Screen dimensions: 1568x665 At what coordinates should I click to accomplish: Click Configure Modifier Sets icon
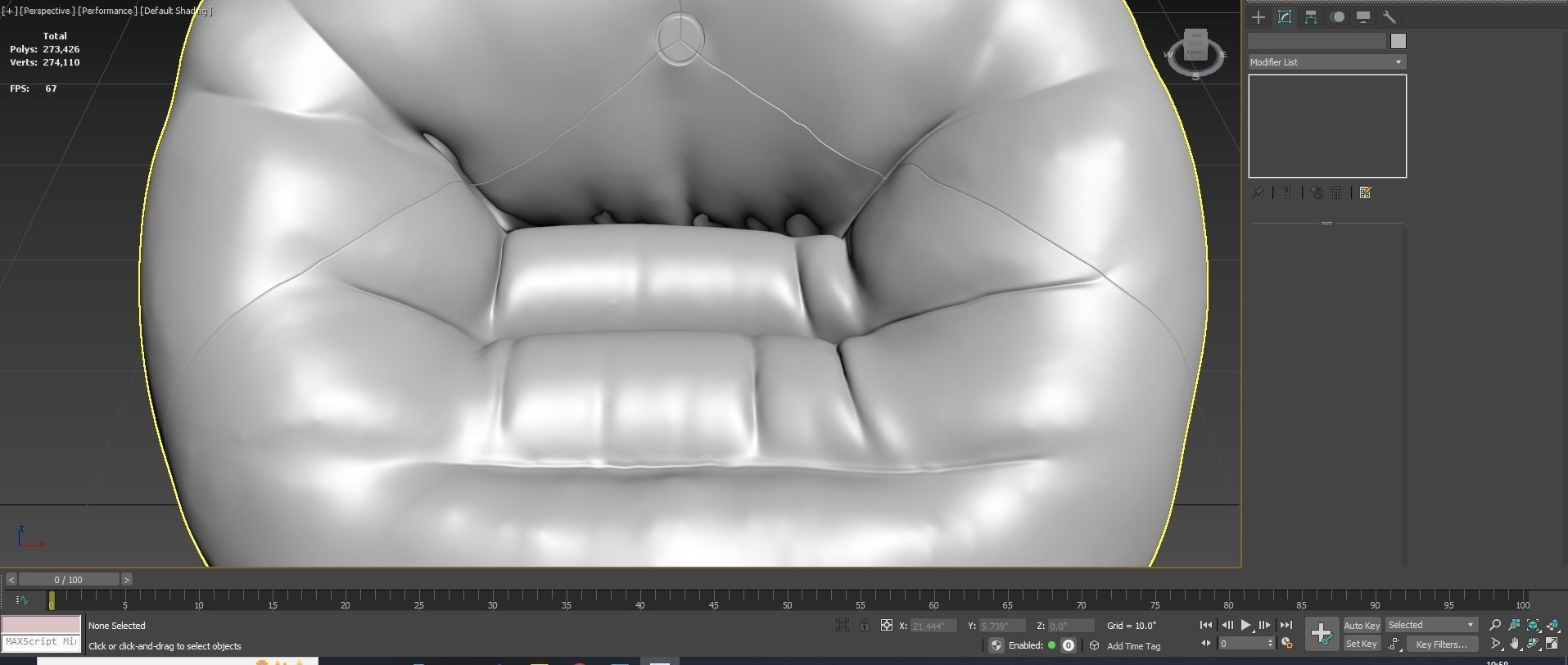point(1365,192)
